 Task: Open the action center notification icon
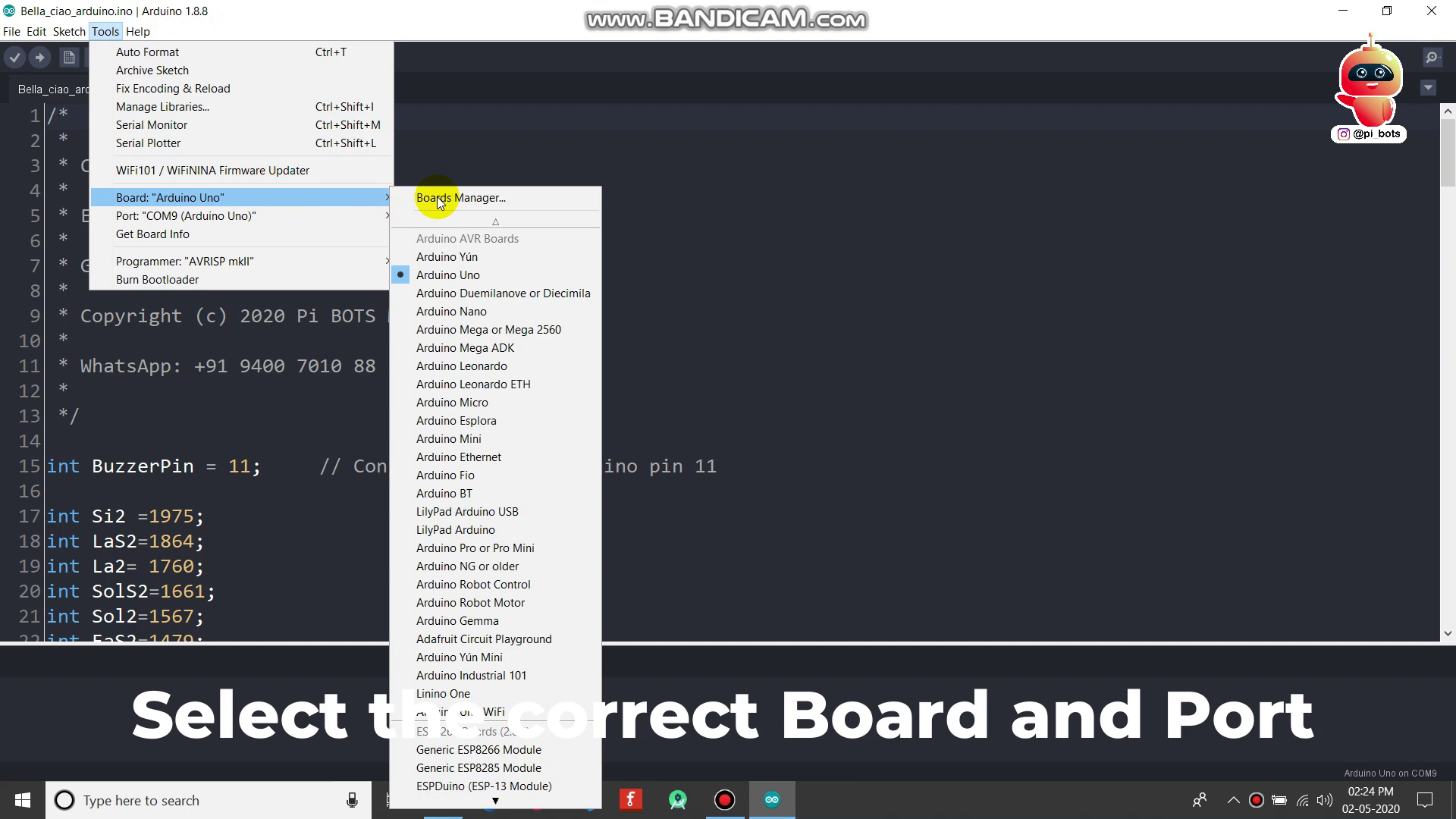pyautogui.click(x=1425, y=800)
